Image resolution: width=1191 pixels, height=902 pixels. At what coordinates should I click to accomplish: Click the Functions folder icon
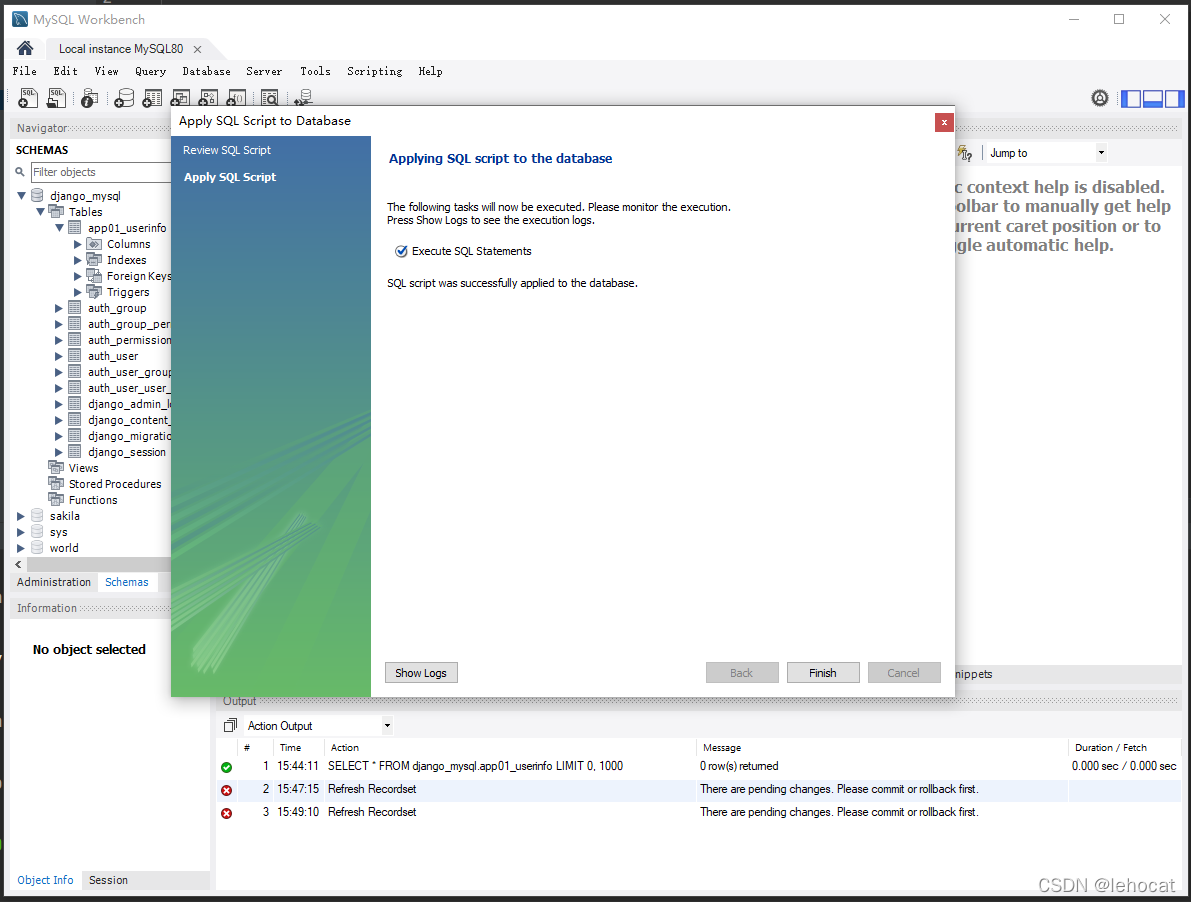coord(56,500)
